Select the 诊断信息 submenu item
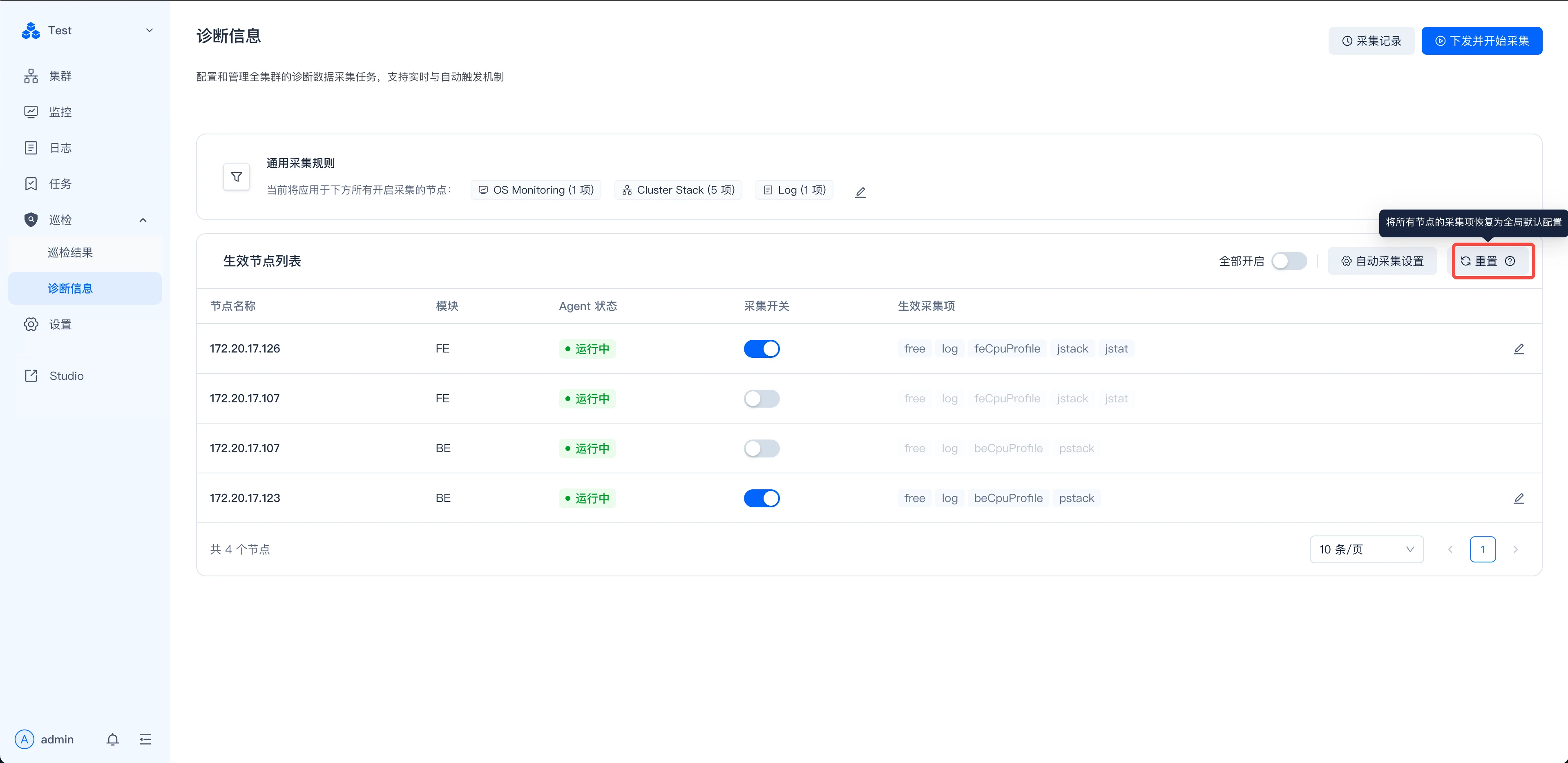Screen dimensions: 1568x763 [x=85, y=288]
